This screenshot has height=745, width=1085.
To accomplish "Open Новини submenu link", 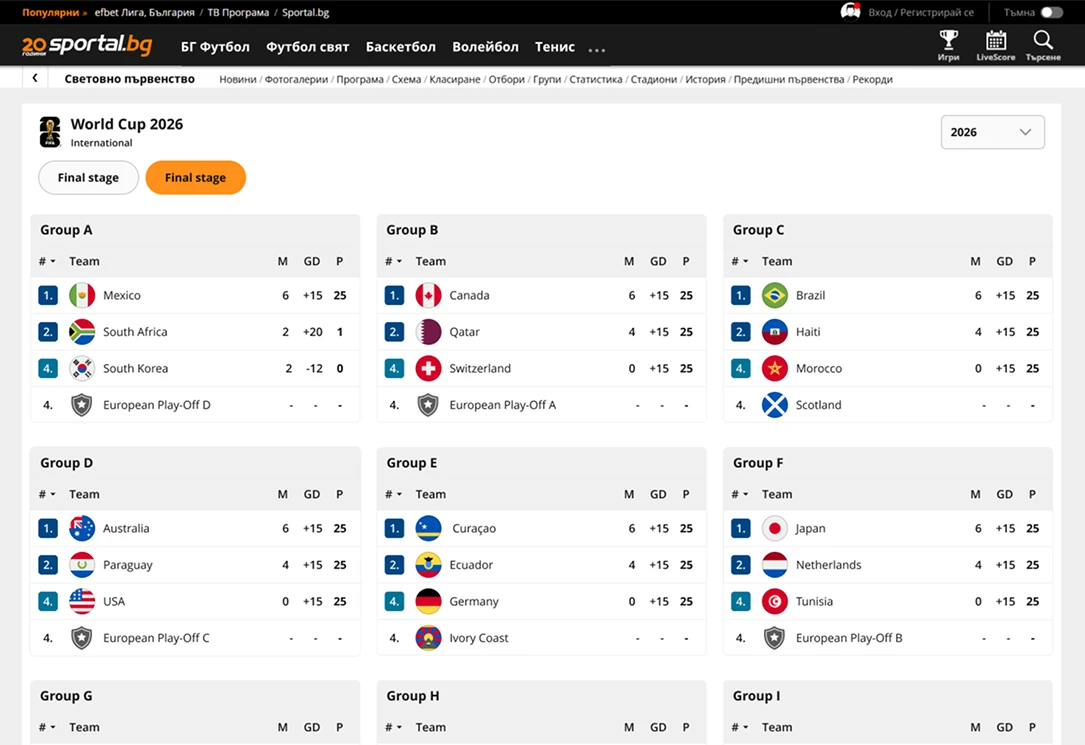I will tap(237, 80).
